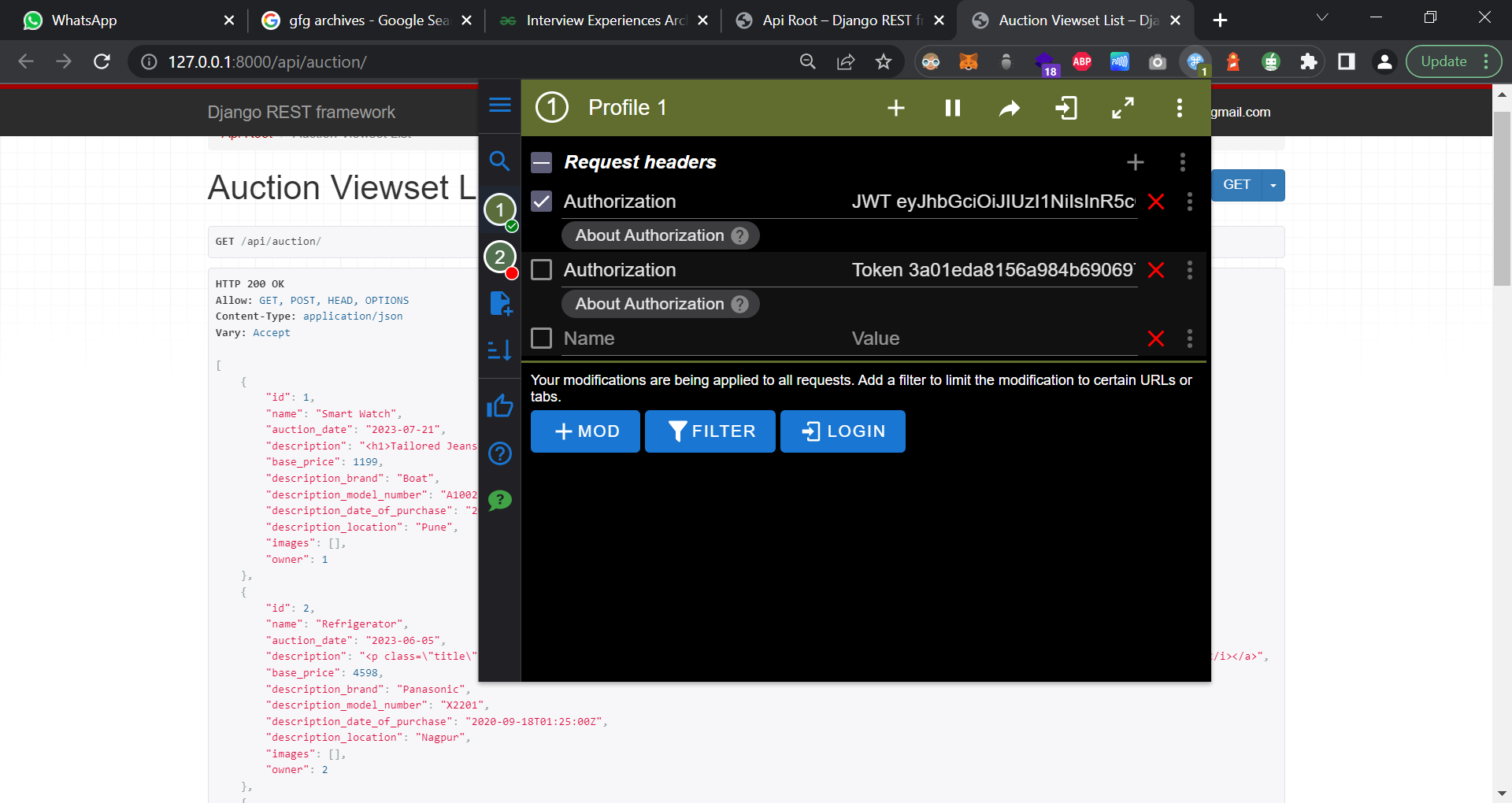Open the ModHeader hamburger menu
Image resolution: width=1512 pixels, height=803 pixels.
point(500,105)
